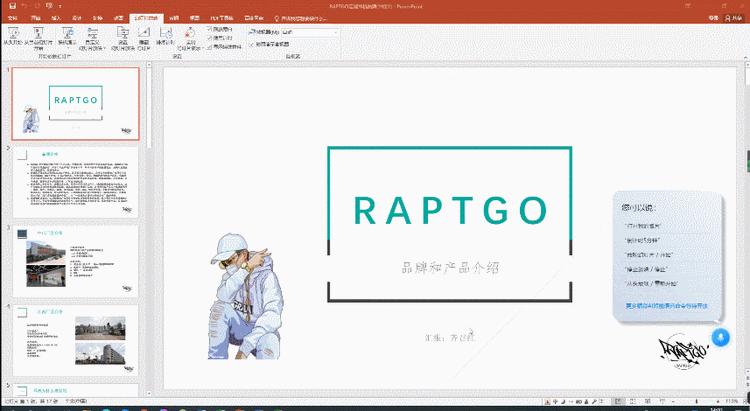
Task: Toggle Use Presenter View checkbox
Action: [269, 44]
